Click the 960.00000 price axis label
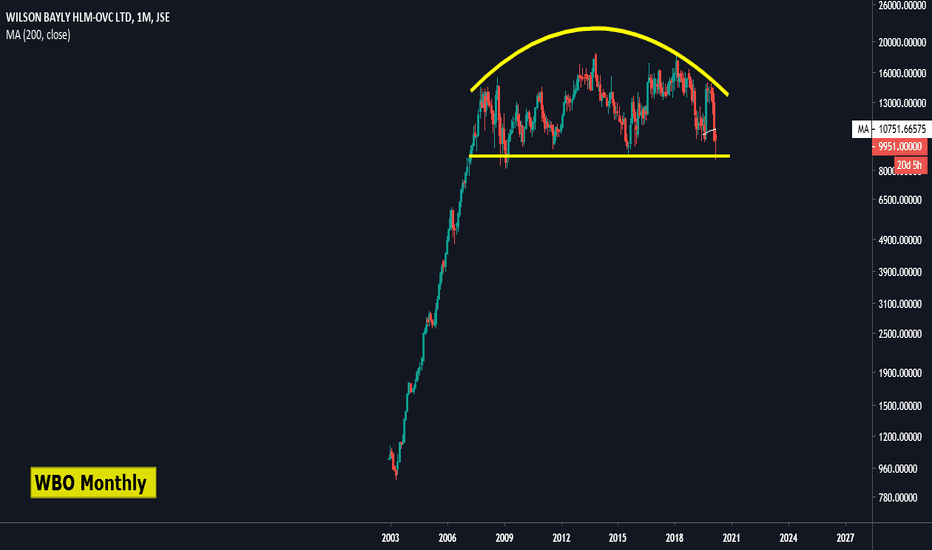The height and width of the screenshot is (550, 932). point(898,469)
